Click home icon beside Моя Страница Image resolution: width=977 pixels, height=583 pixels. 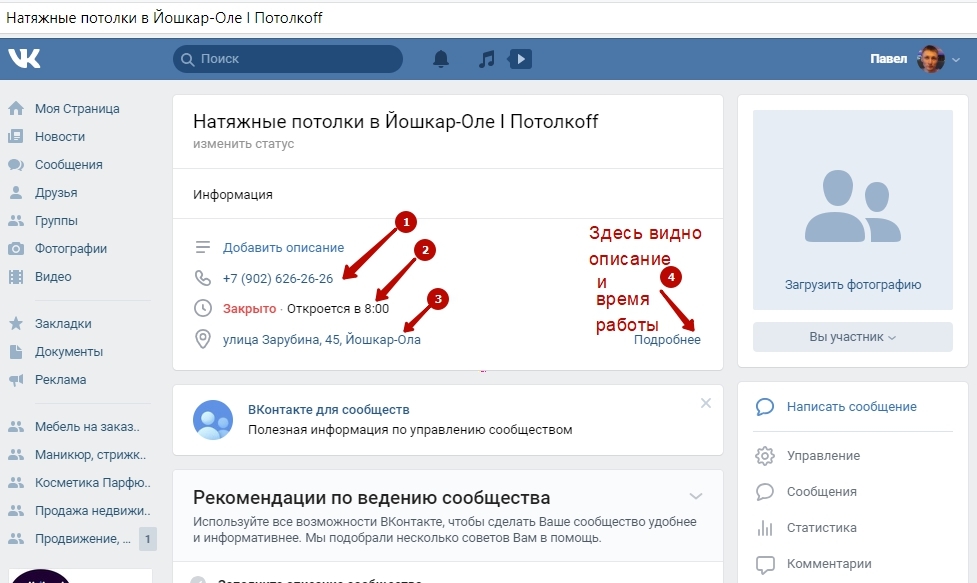[16, 108]
